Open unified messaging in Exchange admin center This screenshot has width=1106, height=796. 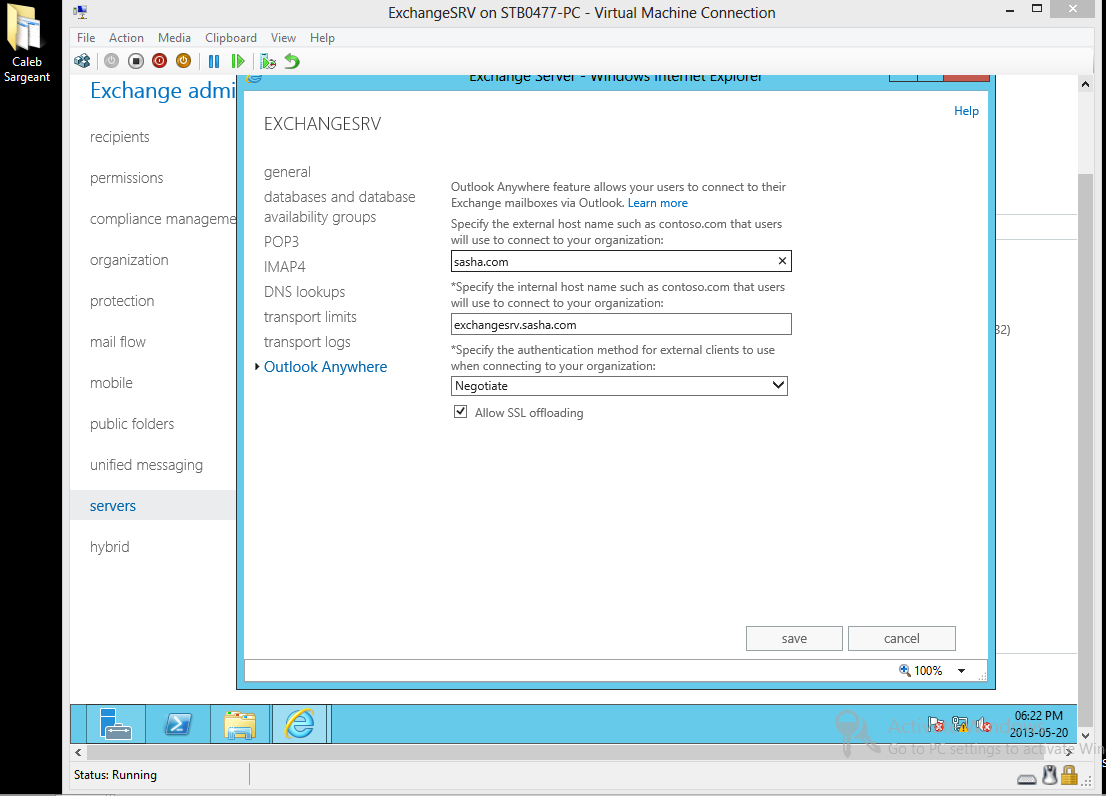[x=146, y=465]
